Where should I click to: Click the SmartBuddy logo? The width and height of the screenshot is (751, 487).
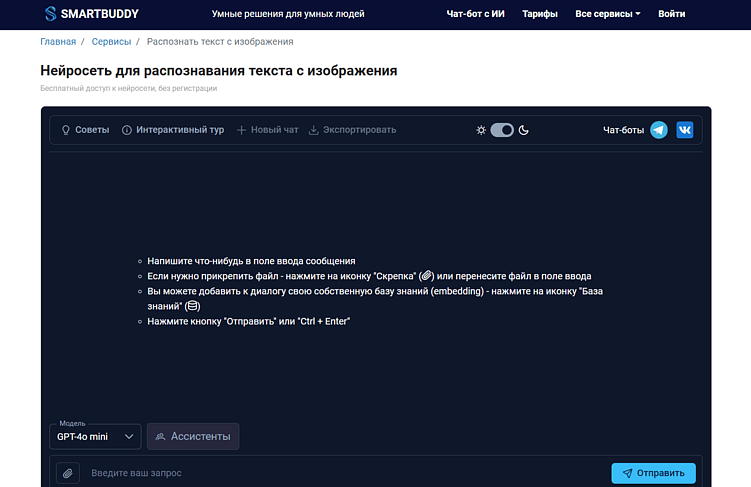click(50, 14)
